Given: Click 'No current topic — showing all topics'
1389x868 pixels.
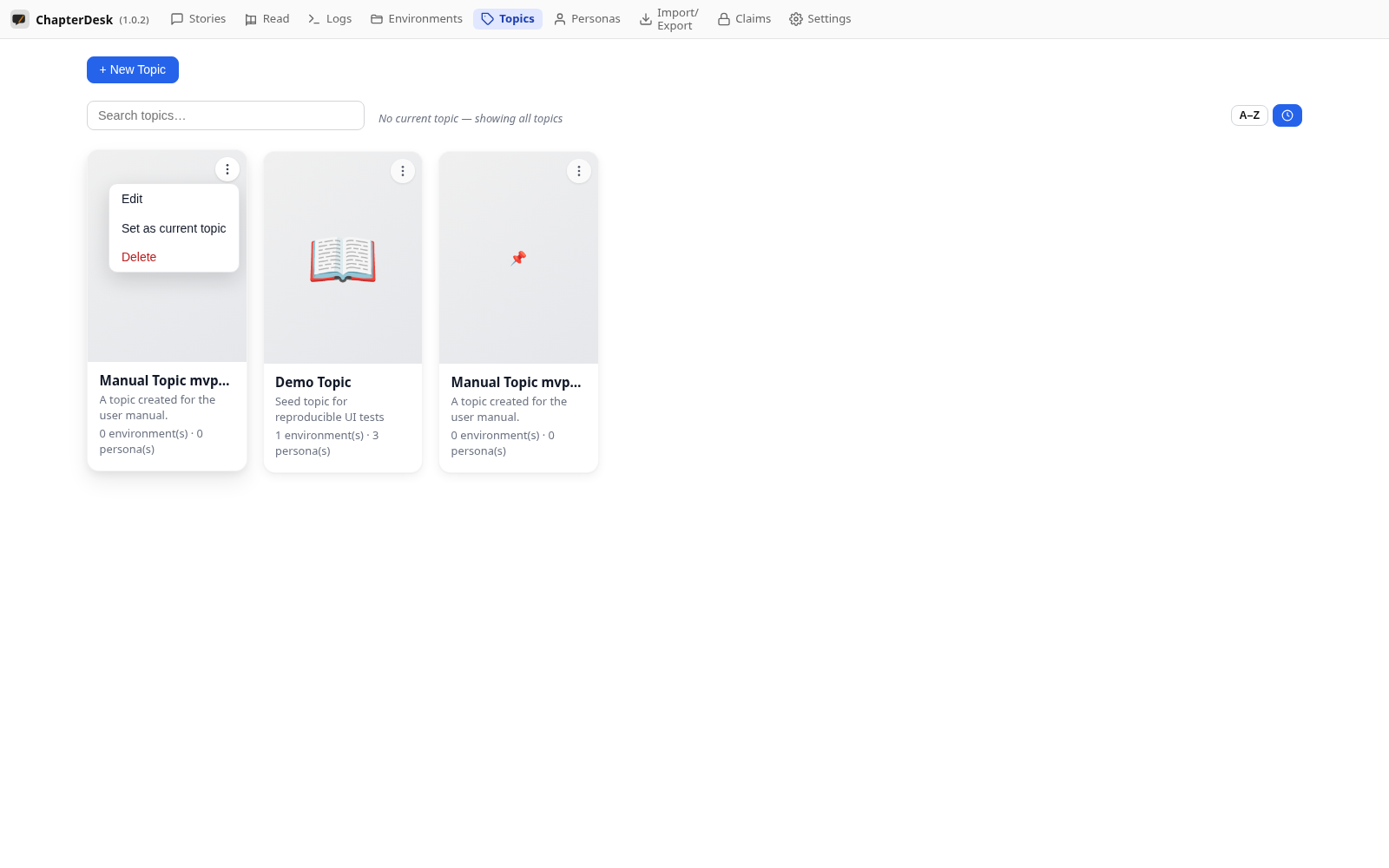Looking at the screenshot, I should (x=471, y=119).
